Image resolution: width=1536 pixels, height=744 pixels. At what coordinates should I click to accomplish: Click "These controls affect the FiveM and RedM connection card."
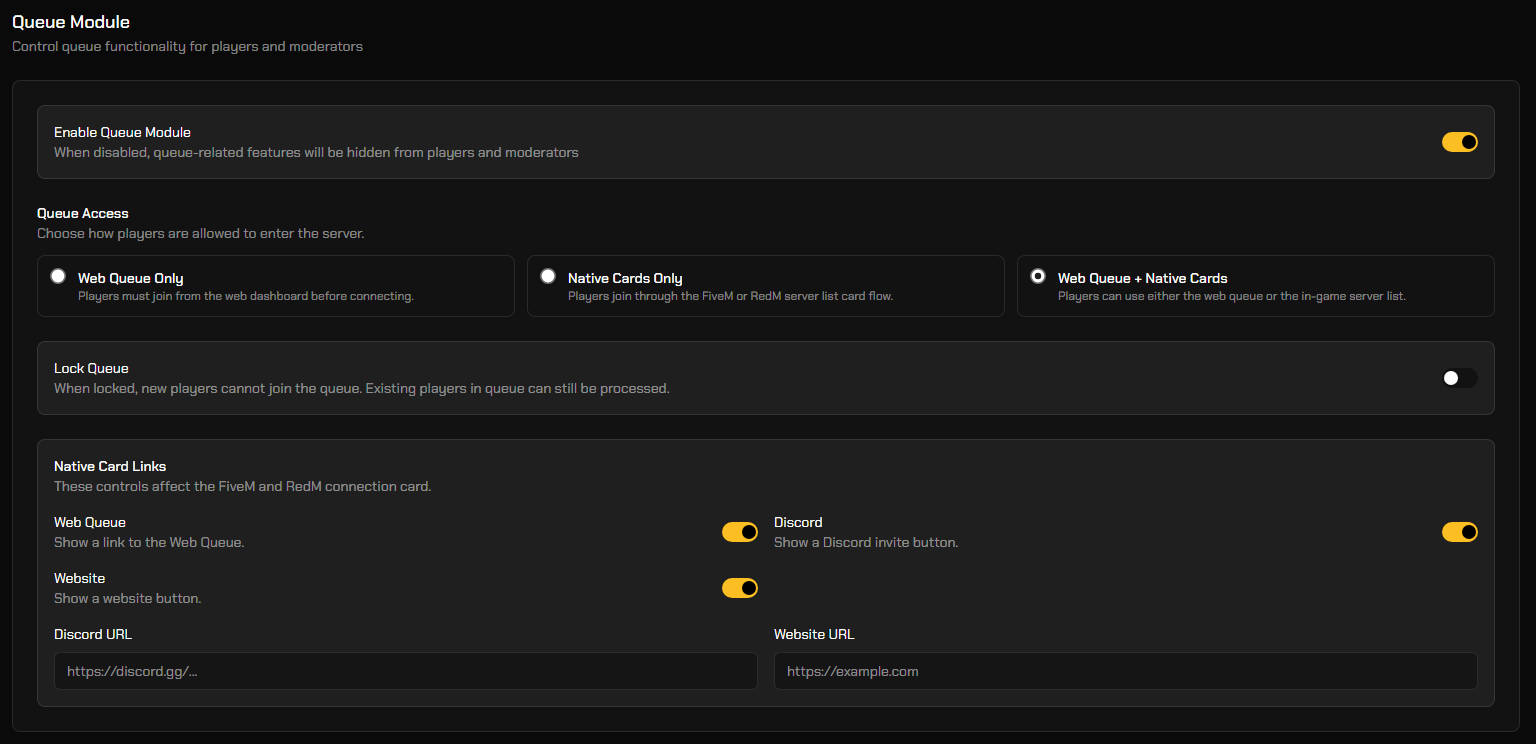[x=242, y=487]
